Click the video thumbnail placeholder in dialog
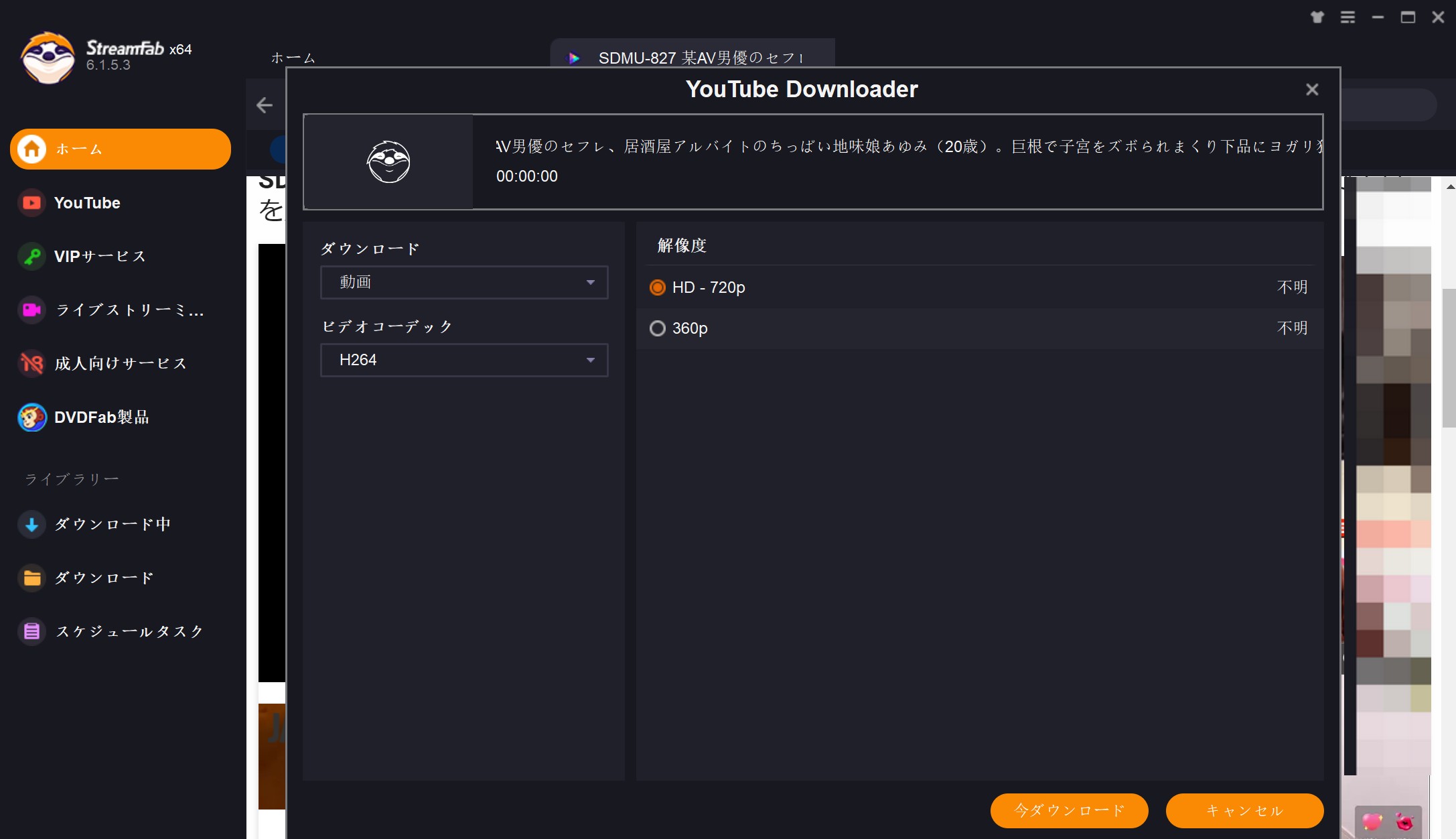 coord(388,162)
